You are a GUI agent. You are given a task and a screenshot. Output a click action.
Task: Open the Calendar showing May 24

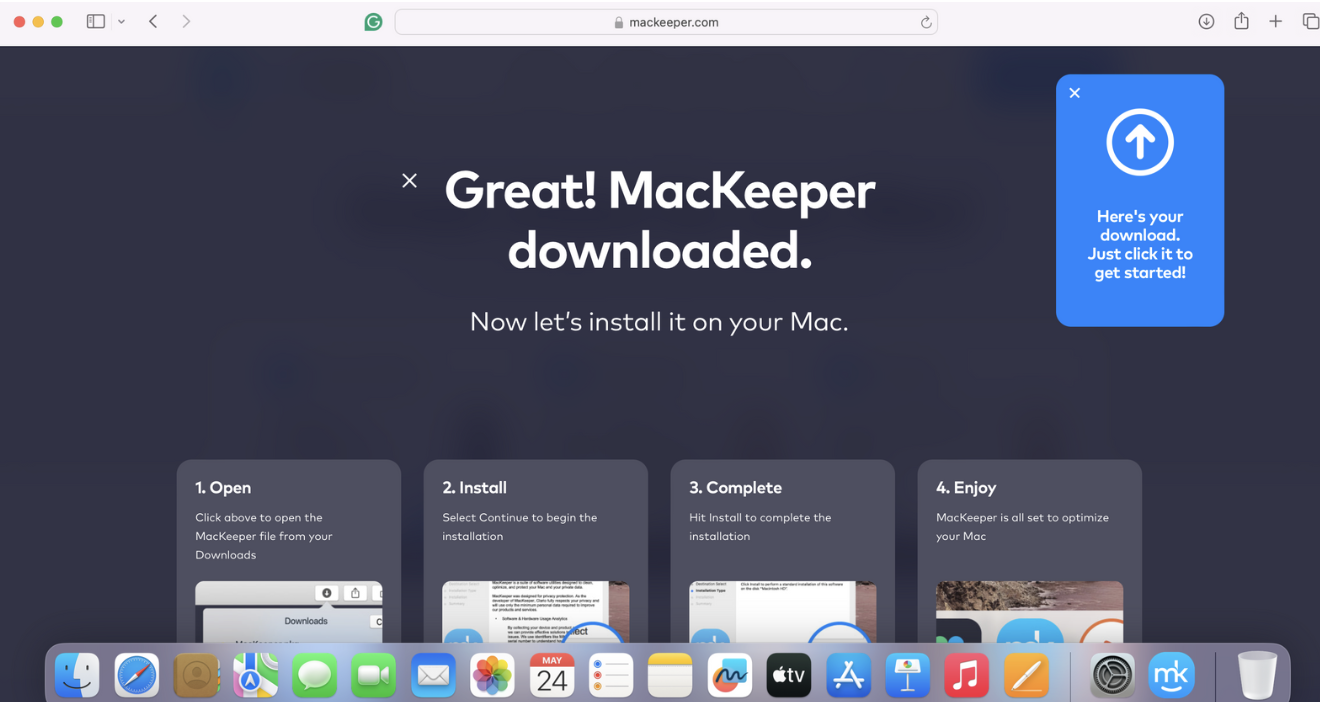pos(551,675)
